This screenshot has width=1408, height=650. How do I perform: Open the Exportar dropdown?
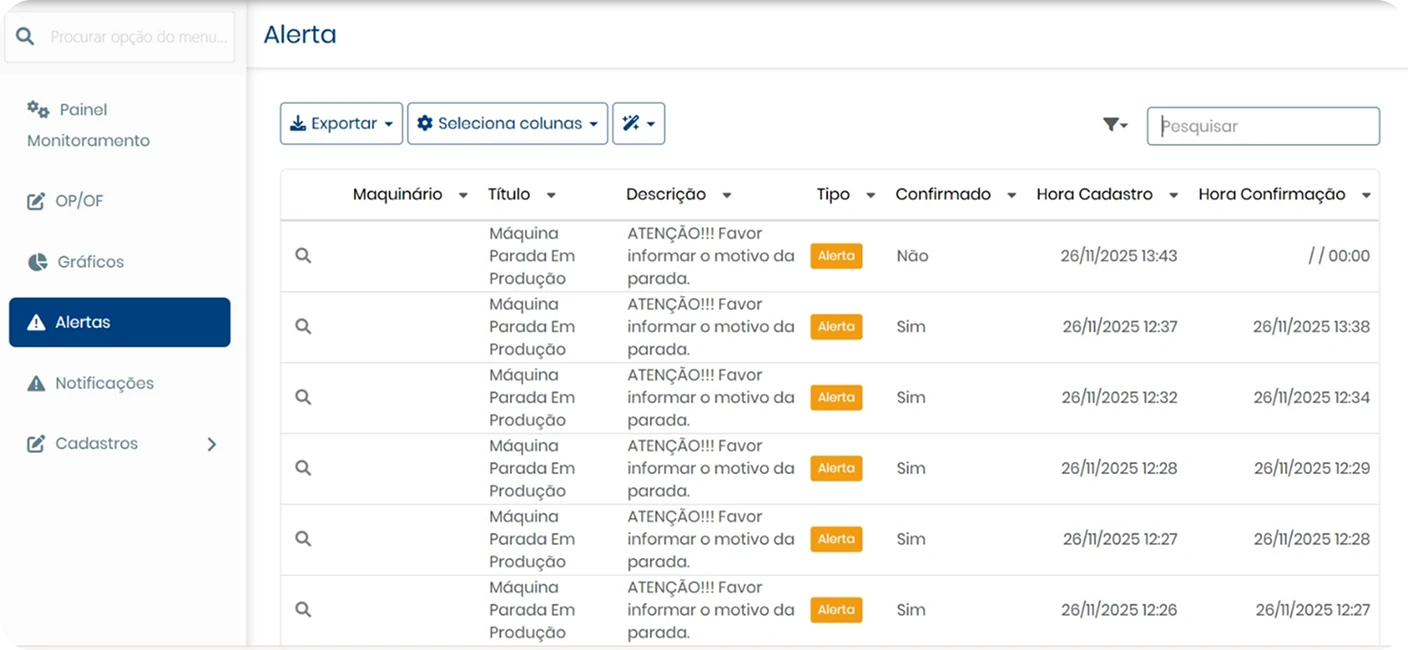coord(341,124)
